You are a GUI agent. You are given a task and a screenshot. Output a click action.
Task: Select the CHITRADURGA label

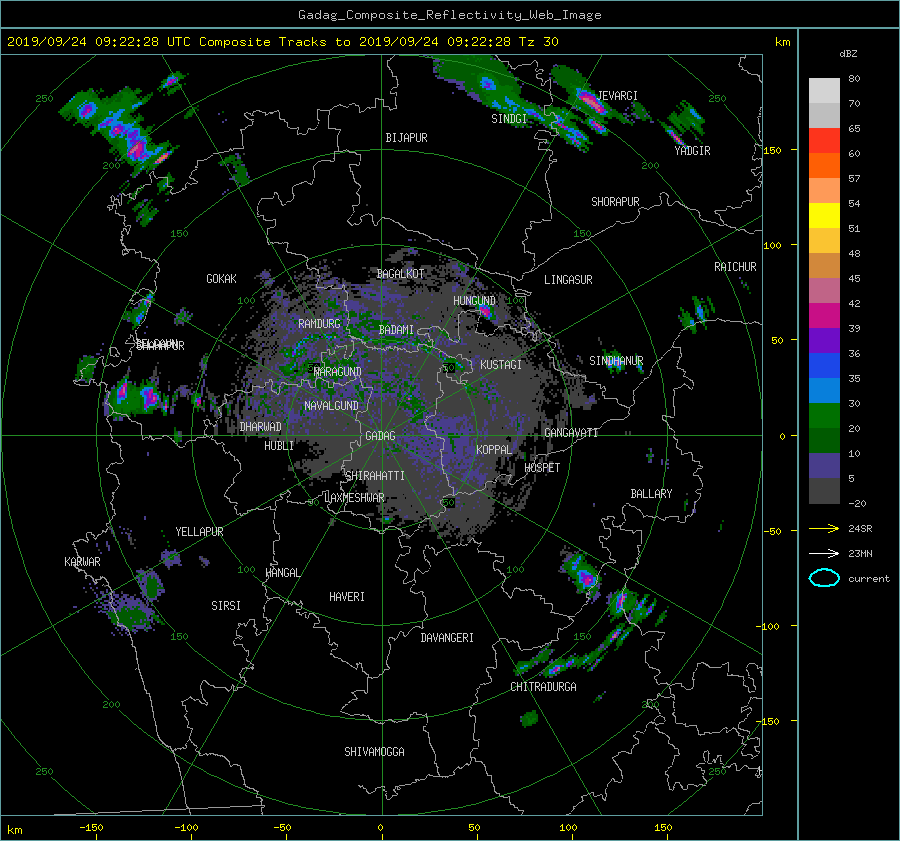point(543,687)
